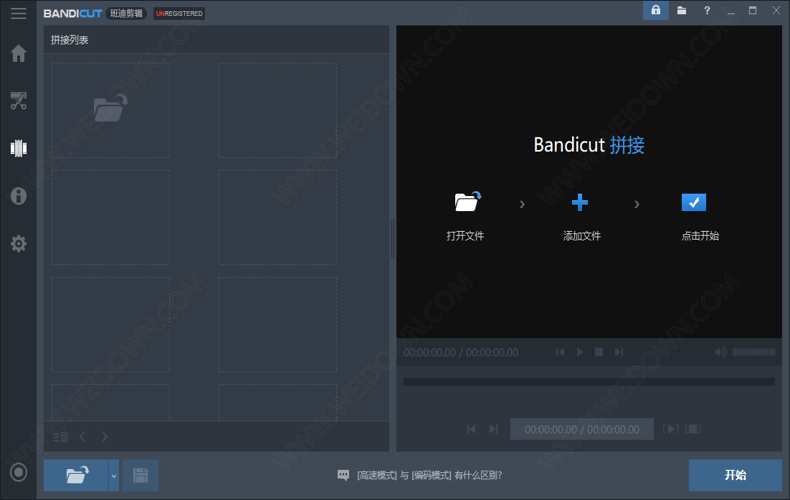790x500 pixels.
Task: Open Help question mark icon
Action: click(x=707, y=11)
